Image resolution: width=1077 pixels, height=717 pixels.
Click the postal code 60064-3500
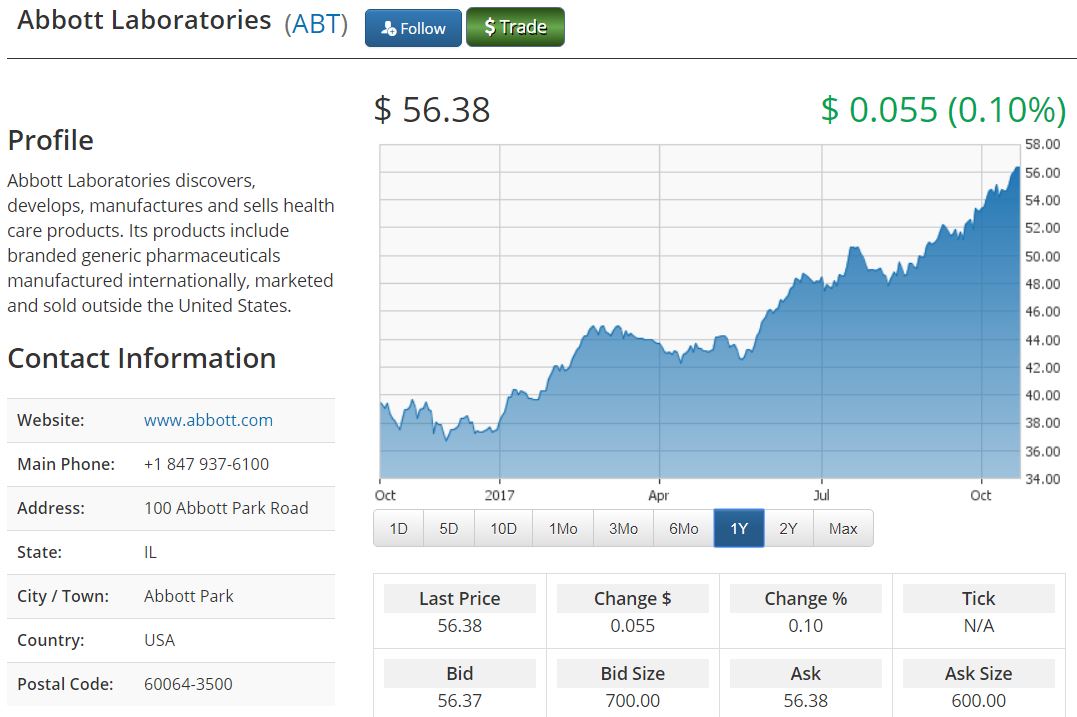(188, 684)
